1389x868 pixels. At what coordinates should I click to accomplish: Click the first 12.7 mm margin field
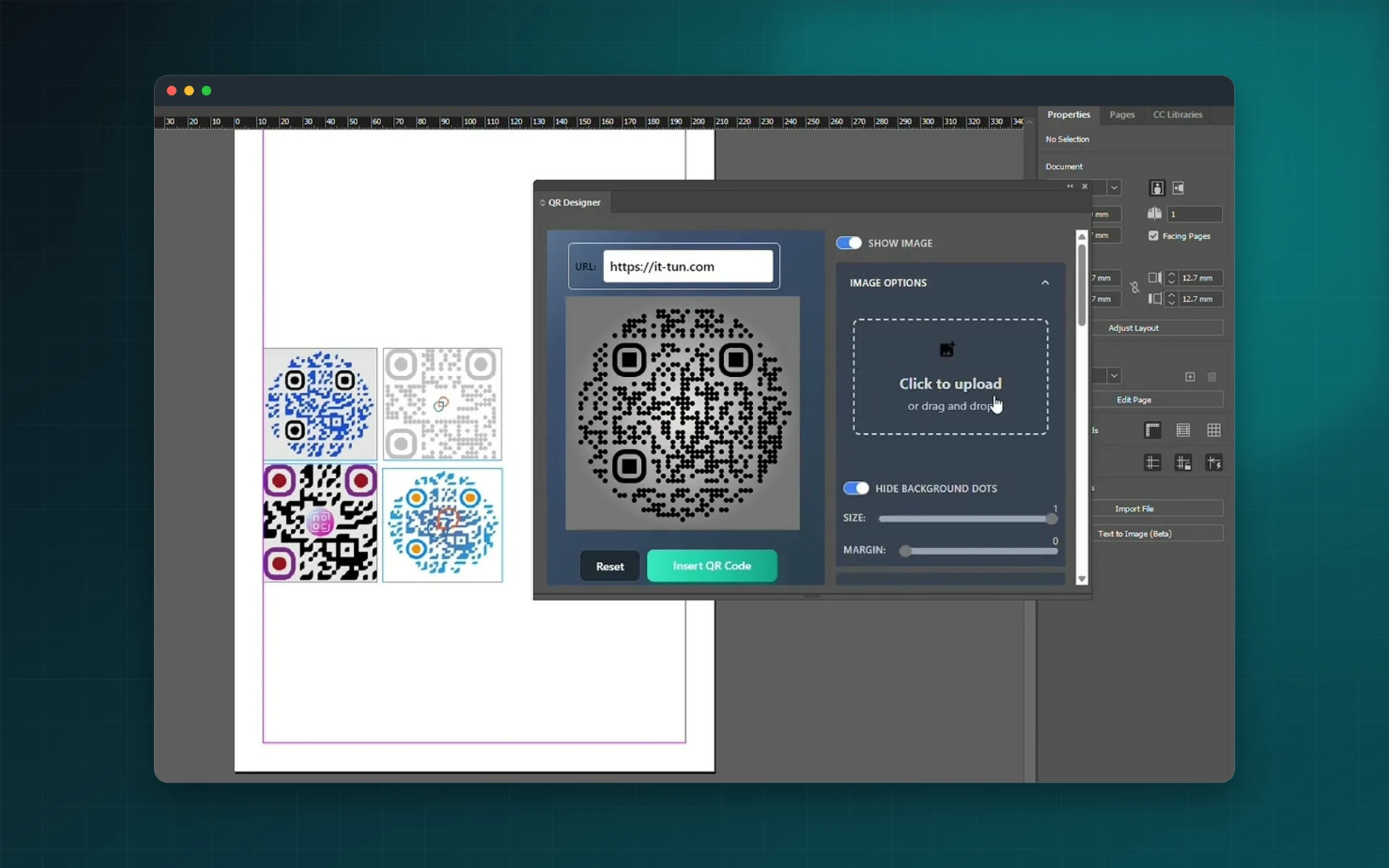tap(1200, 278)
